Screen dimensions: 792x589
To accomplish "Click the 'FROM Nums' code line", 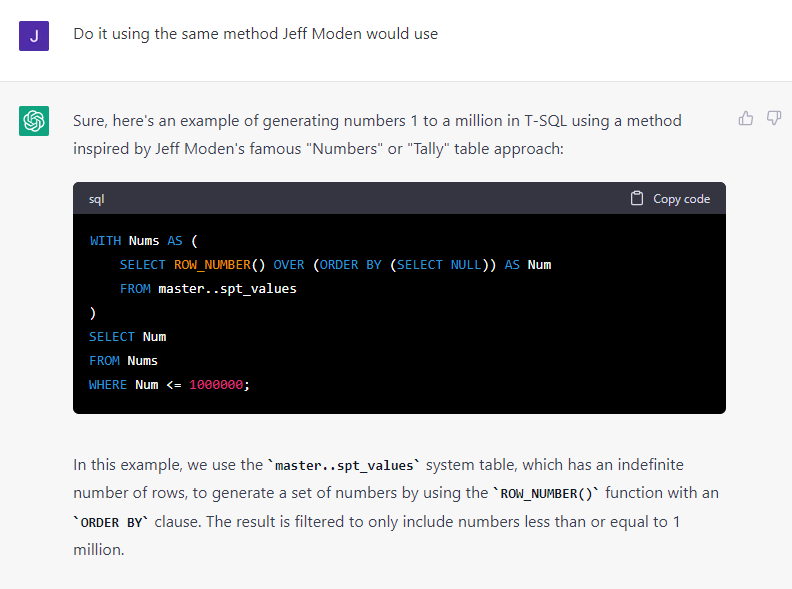I will click(x=123, y=361).
